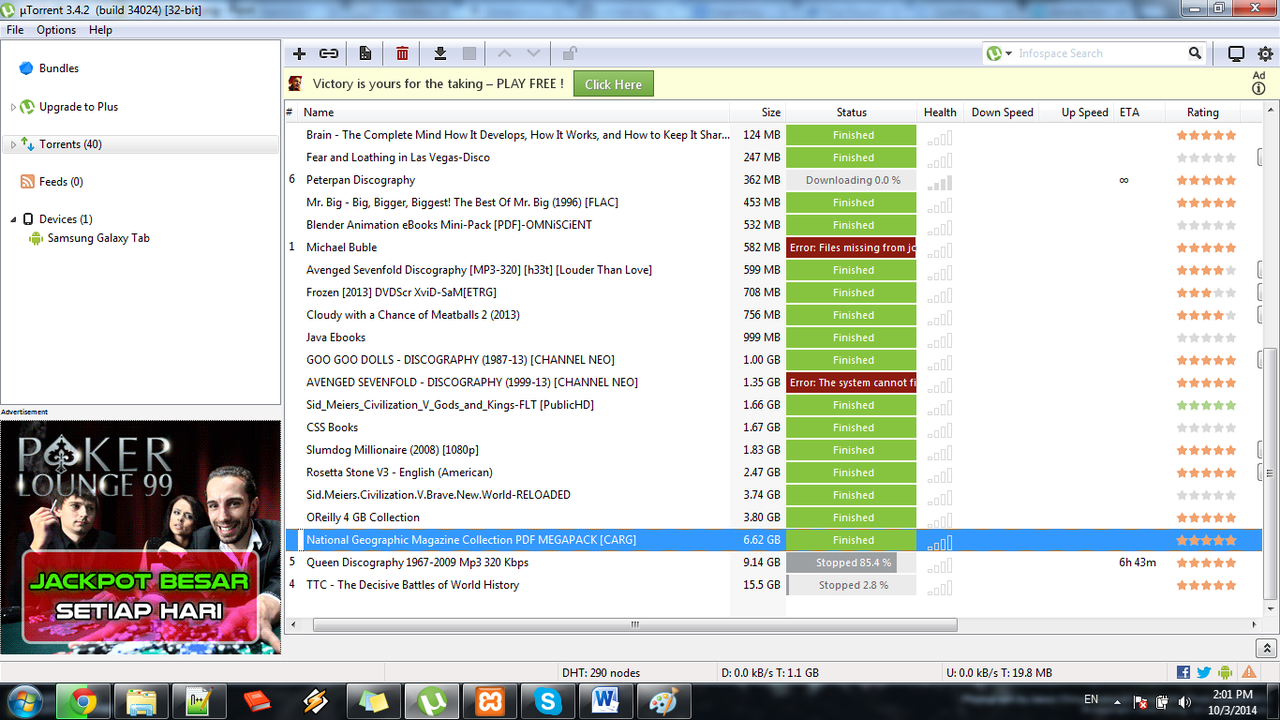Image resolution: width=1280 pixels, height=720 pixels.
Task: Select Samsung Galaxy Tab device
Action: pyautogui.click(x=98, y=238)
